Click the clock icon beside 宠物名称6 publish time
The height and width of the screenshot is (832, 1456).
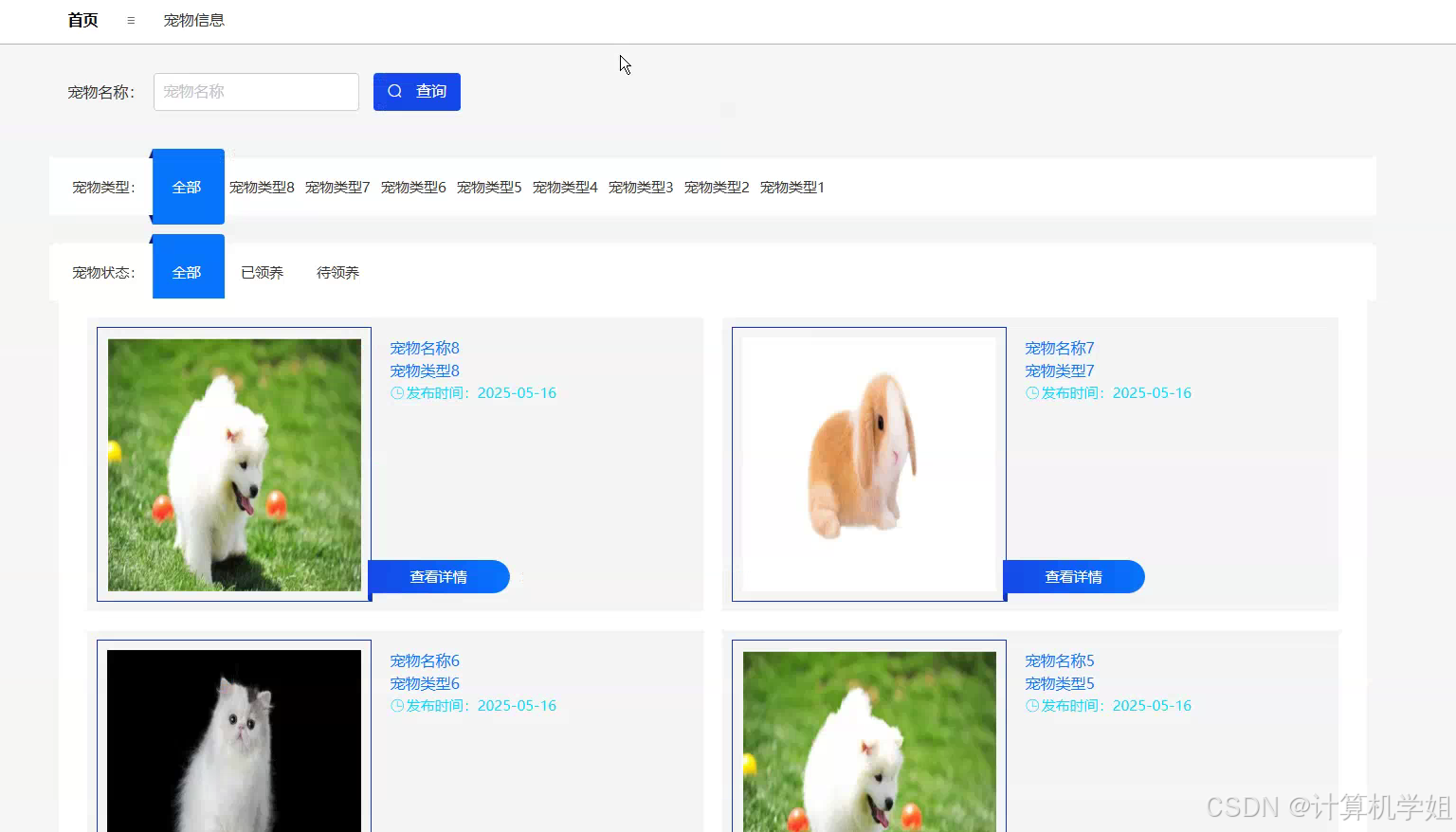397,705
